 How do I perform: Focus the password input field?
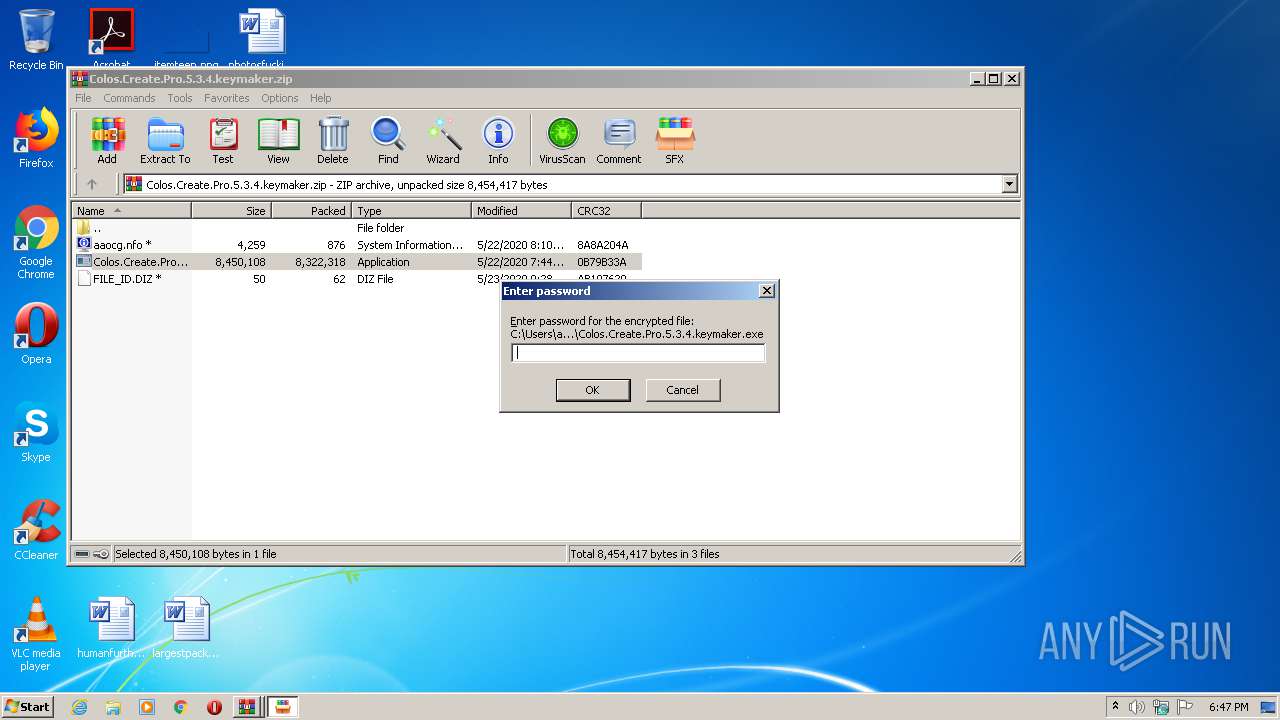(x=638, y=353)
